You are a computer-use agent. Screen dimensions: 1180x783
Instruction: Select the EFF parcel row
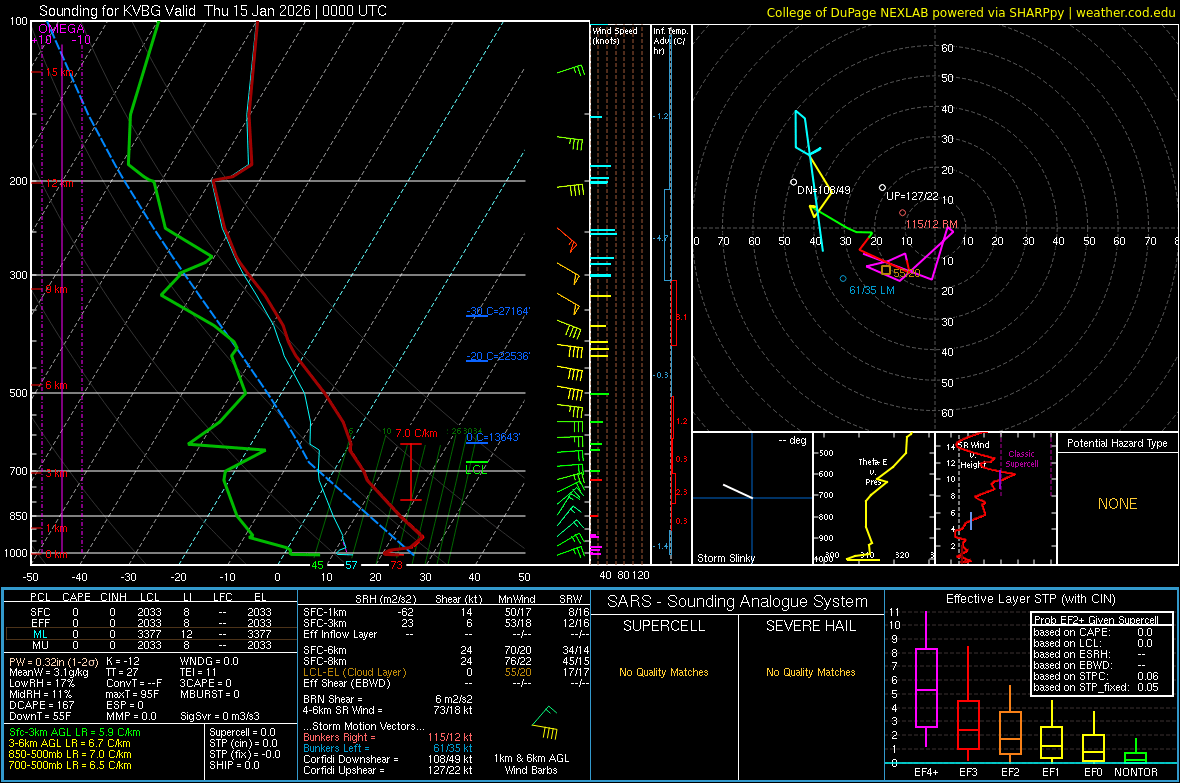click(151, 623)
